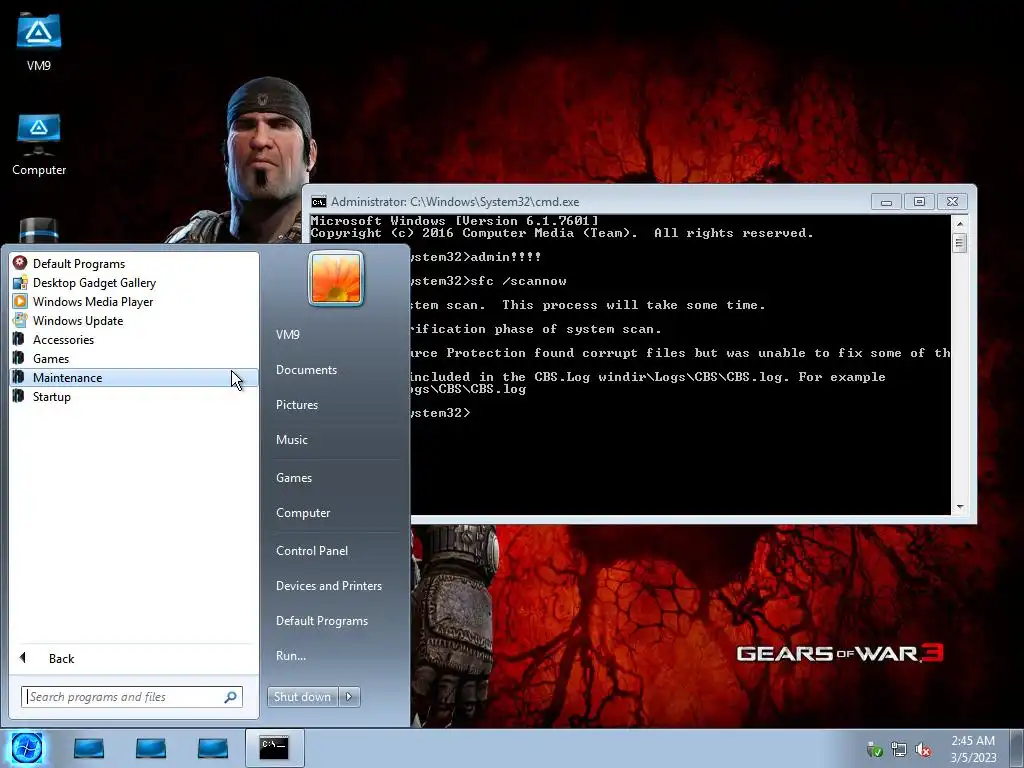The height and width of the screenshot is (768, 1024).
Task: Launch Windows Media Player
Action: (x=135, y=301)
